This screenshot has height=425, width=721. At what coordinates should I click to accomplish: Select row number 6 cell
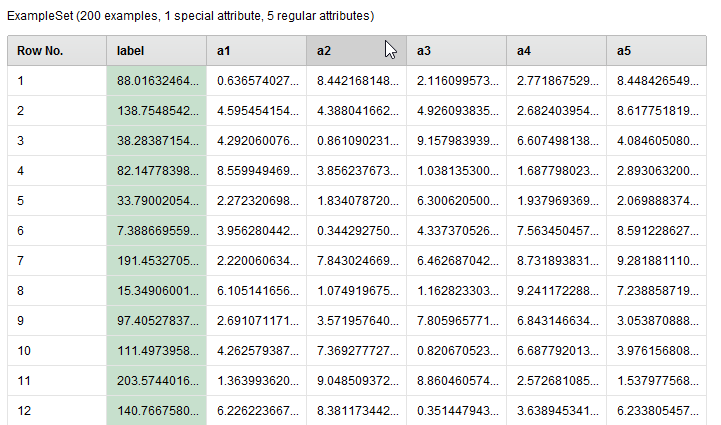point(57,231)
